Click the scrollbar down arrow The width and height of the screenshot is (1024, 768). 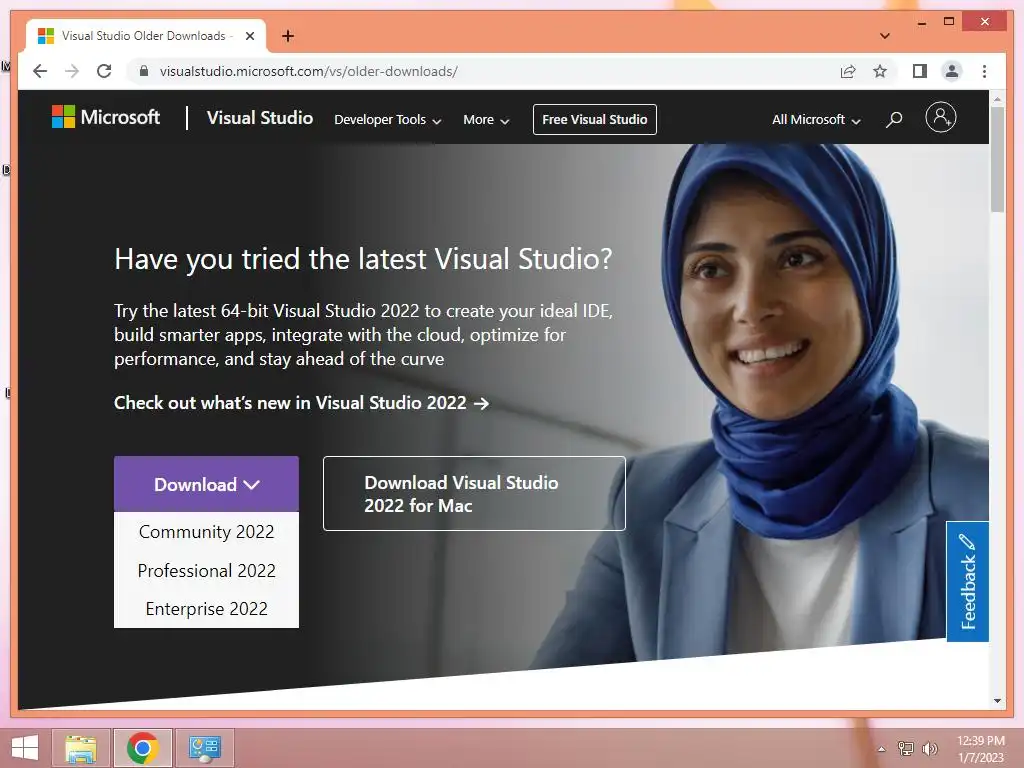point(997,701)
